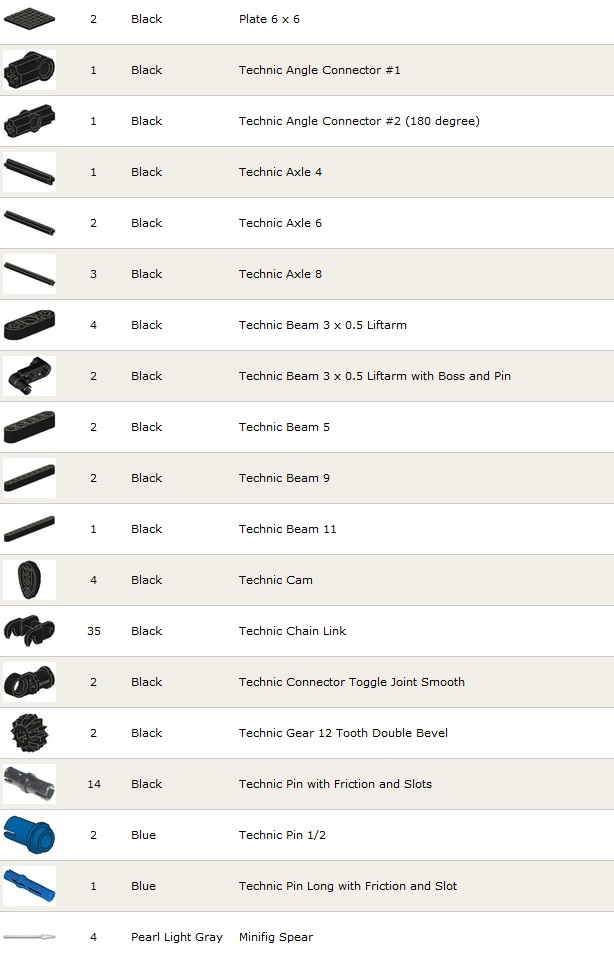Select the Technic Chain Link thumbnail
614x955 pixels.
point(29,631)
